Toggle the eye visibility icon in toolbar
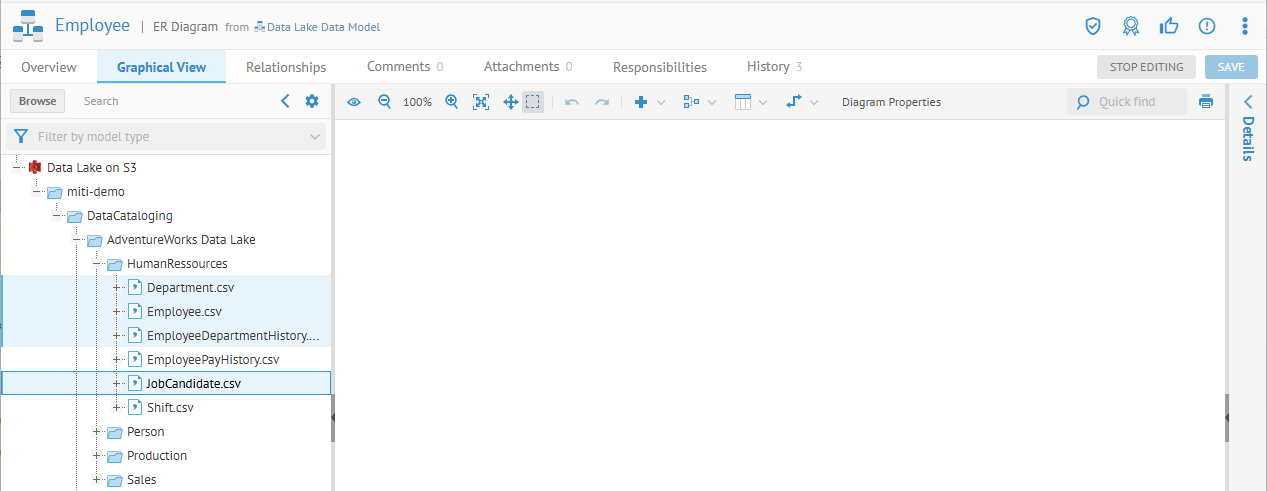The width and height of the screenshot is (1267, 491). pos(354,102)
